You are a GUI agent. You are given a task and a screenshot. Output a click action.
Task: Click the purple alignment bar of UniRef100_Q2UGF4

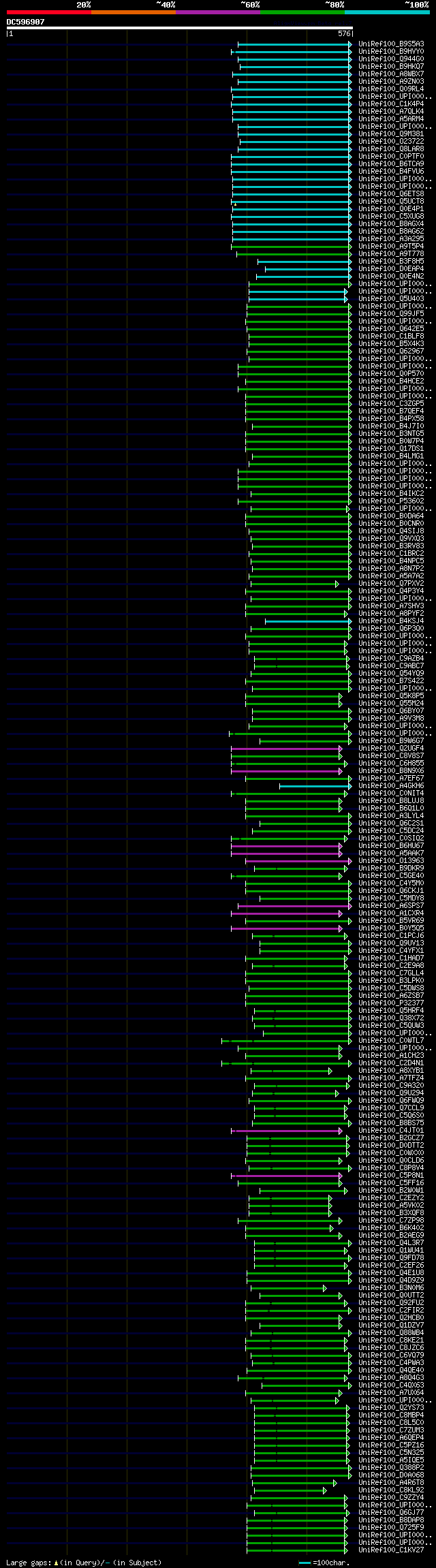coord(286,749)
